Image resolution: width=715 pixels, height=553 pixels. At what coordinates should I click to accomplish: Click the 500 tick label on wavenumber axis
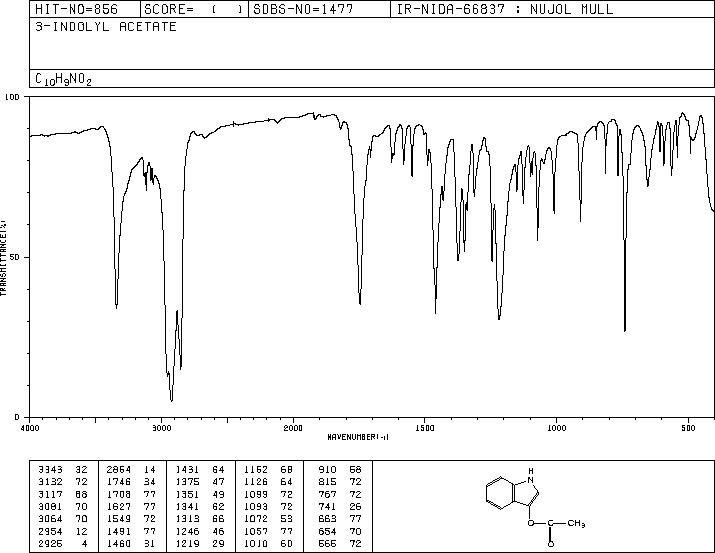pyautogui.click(x=688, y=428)
